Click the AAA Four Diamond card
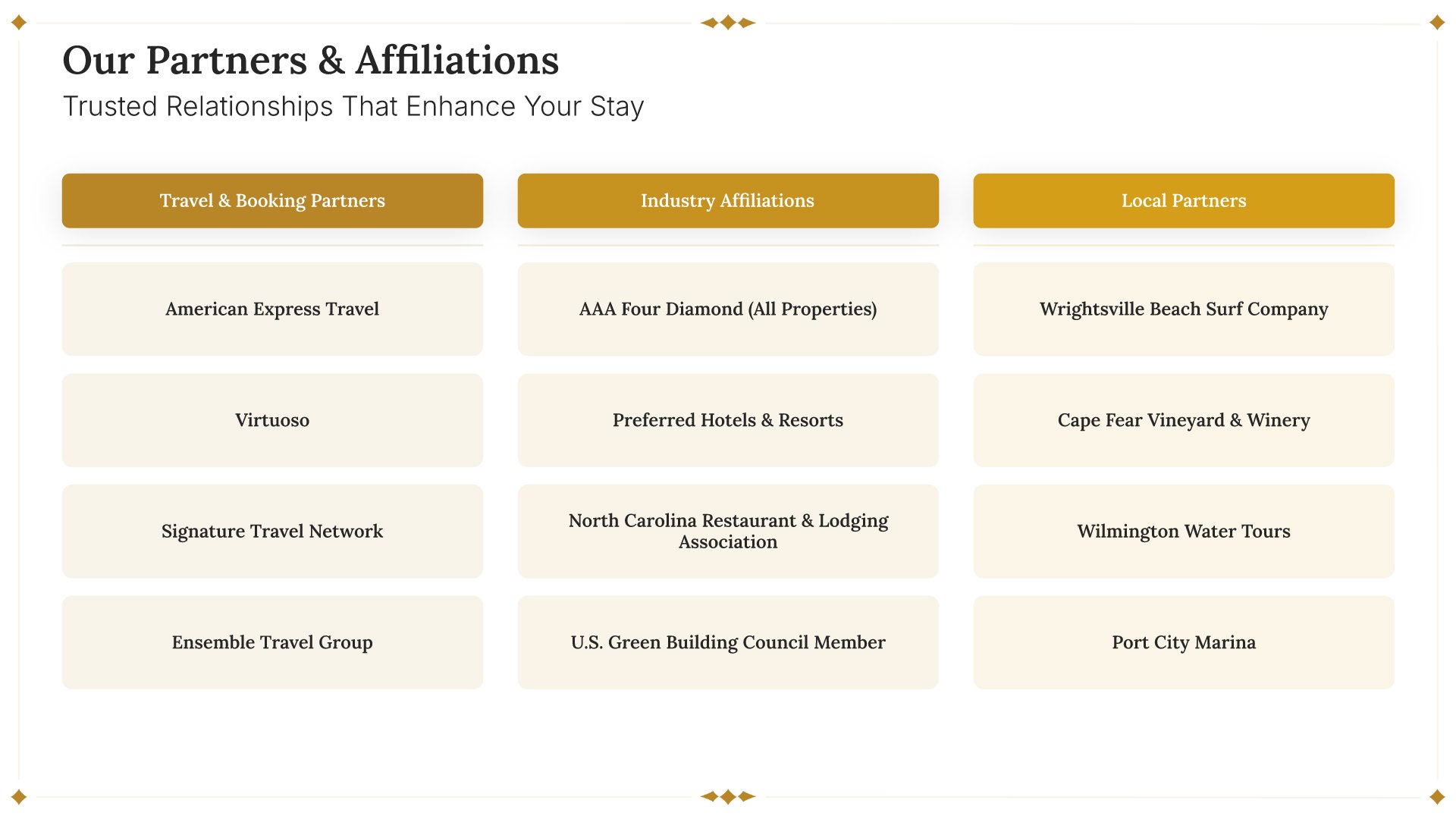 click(728, 309)
